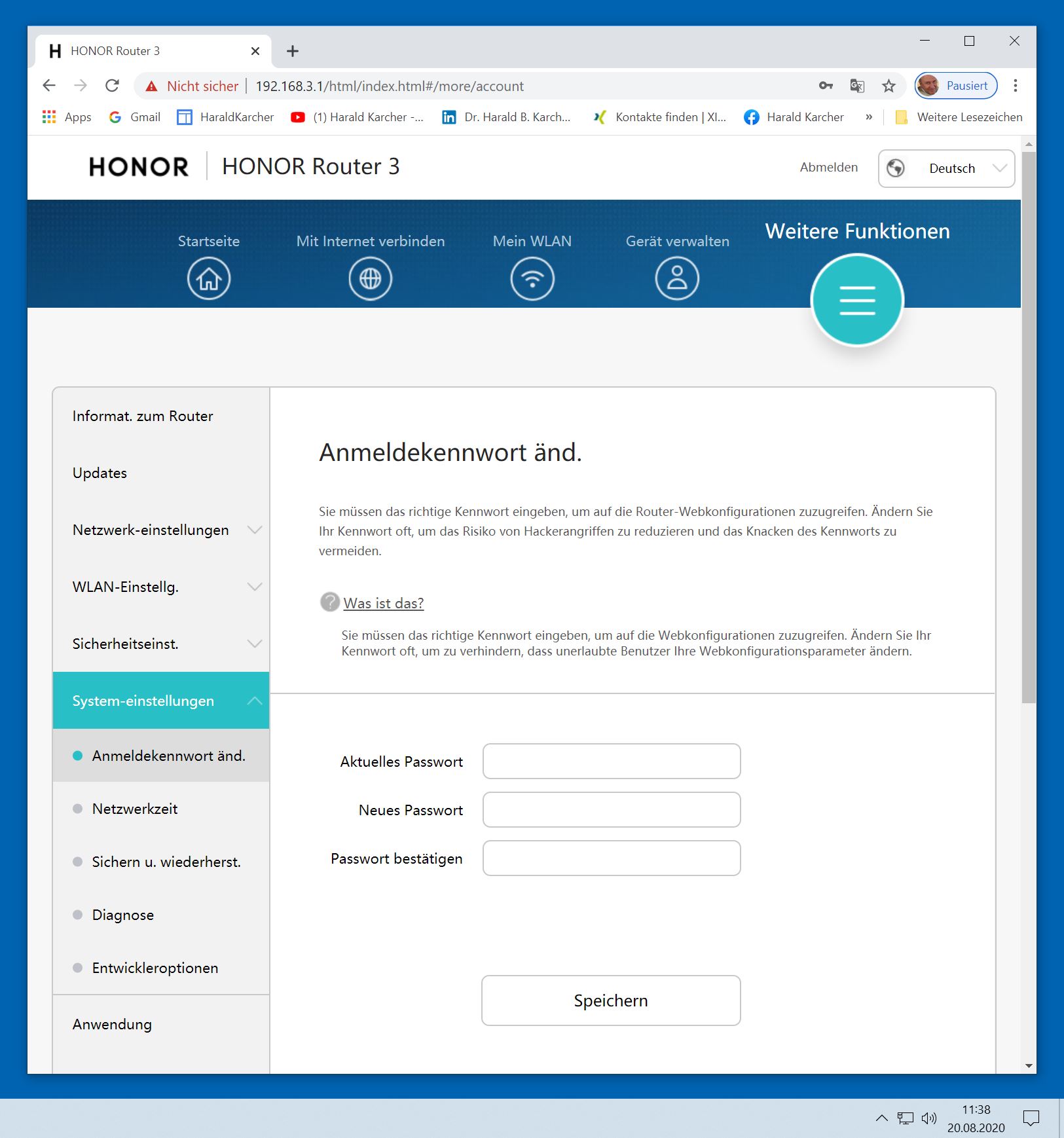
Task: Expand the Sicherheitseinst. section
Action: pyautogui.click(x=161, y=644)
